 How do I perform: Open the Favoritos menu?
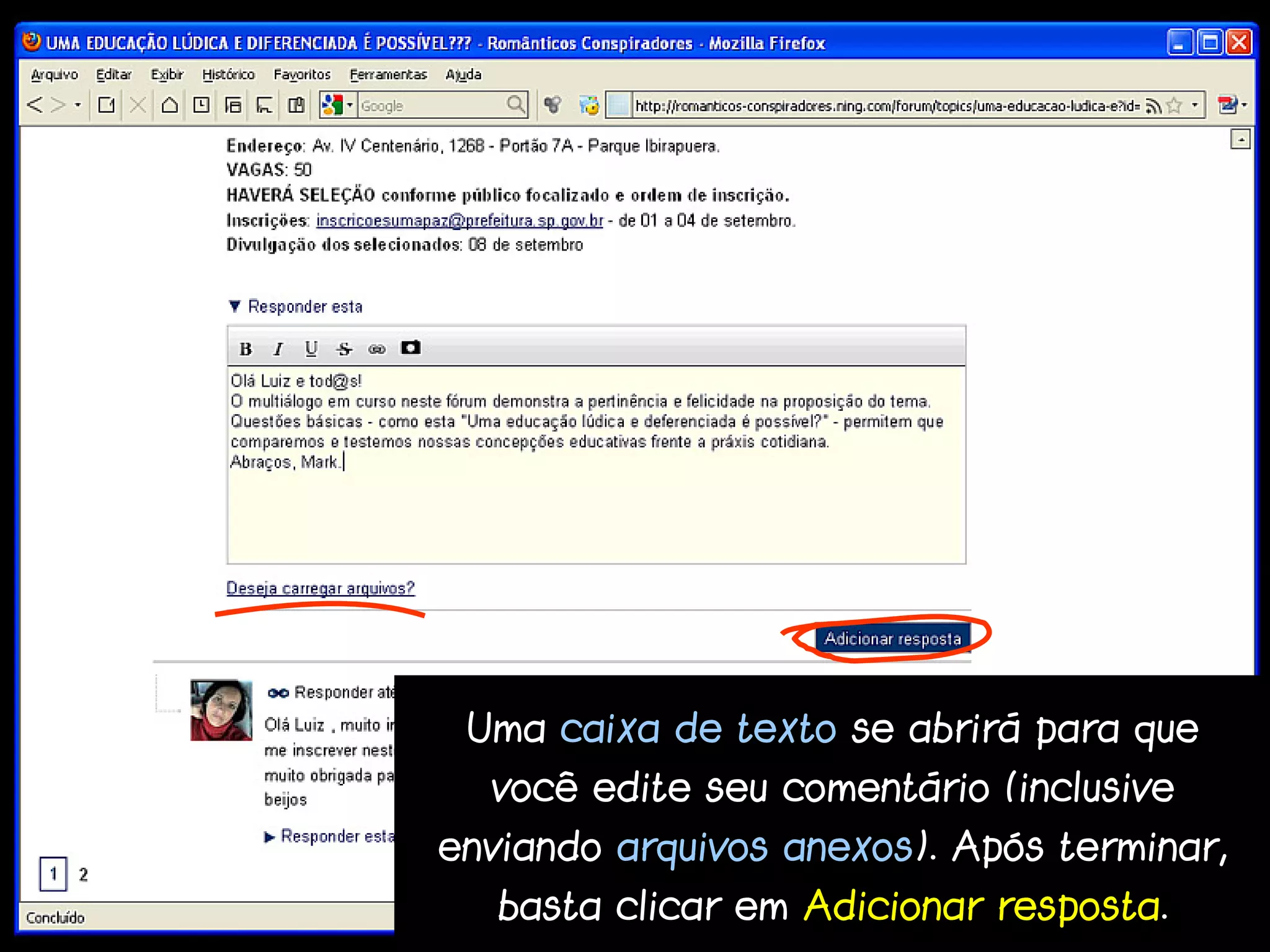[302, 74]
